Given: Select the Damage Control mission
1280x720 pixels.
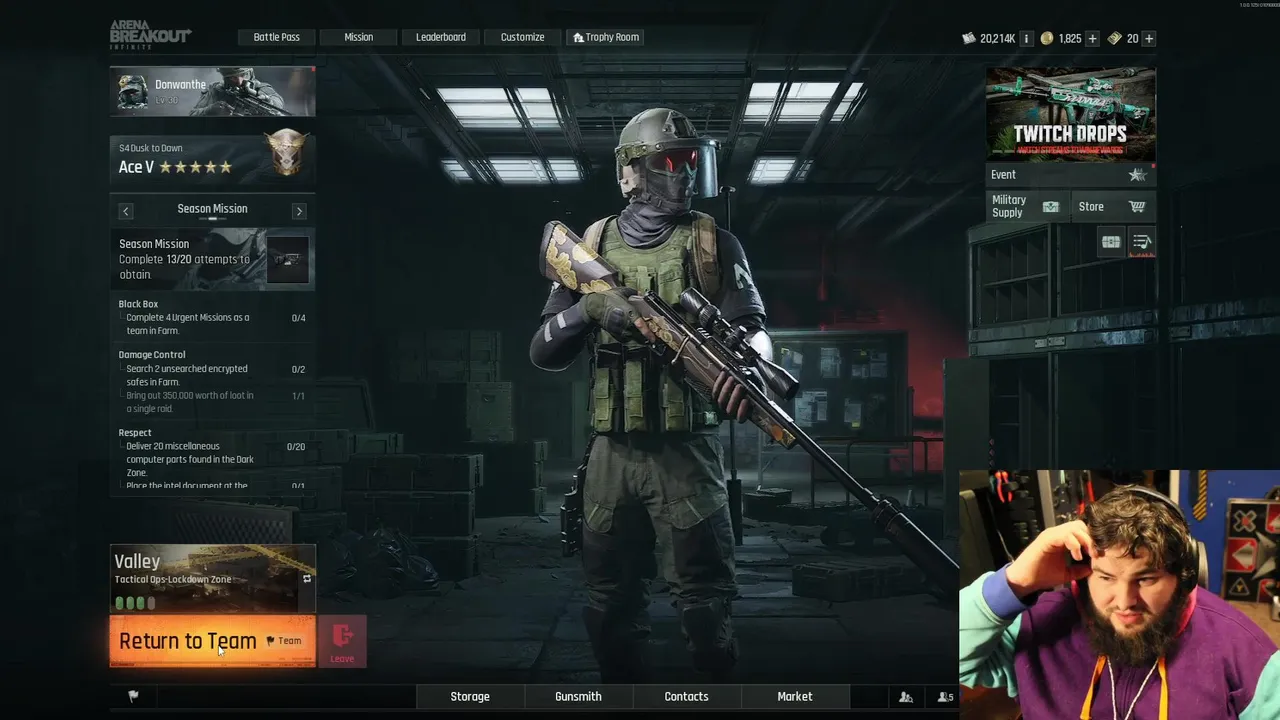Looking at the screenshot, I should click(x=152, y=354).
